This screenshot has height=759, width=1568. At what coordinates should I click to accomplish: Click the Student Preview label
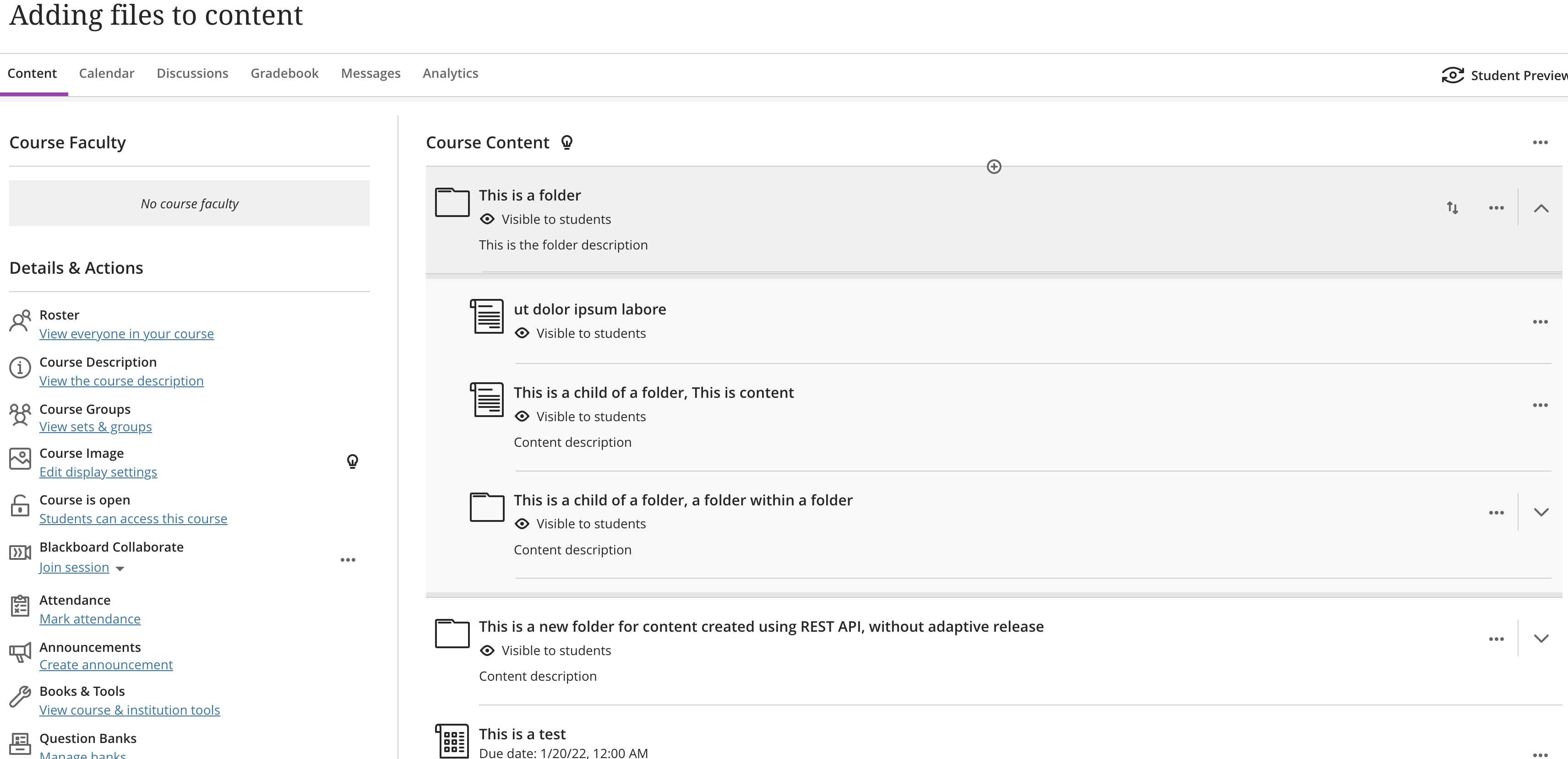[1519, 76]
